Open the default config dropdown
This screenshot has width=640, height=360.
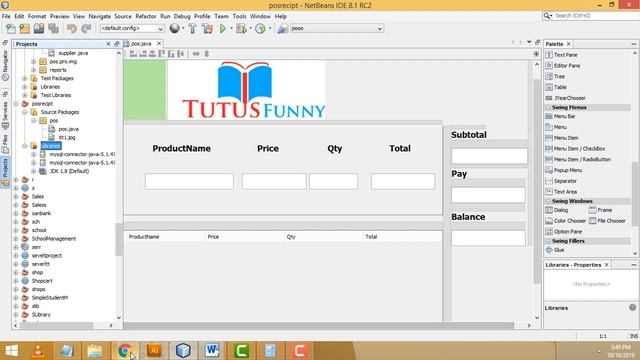pyautogui.click(x=132, y=29)
